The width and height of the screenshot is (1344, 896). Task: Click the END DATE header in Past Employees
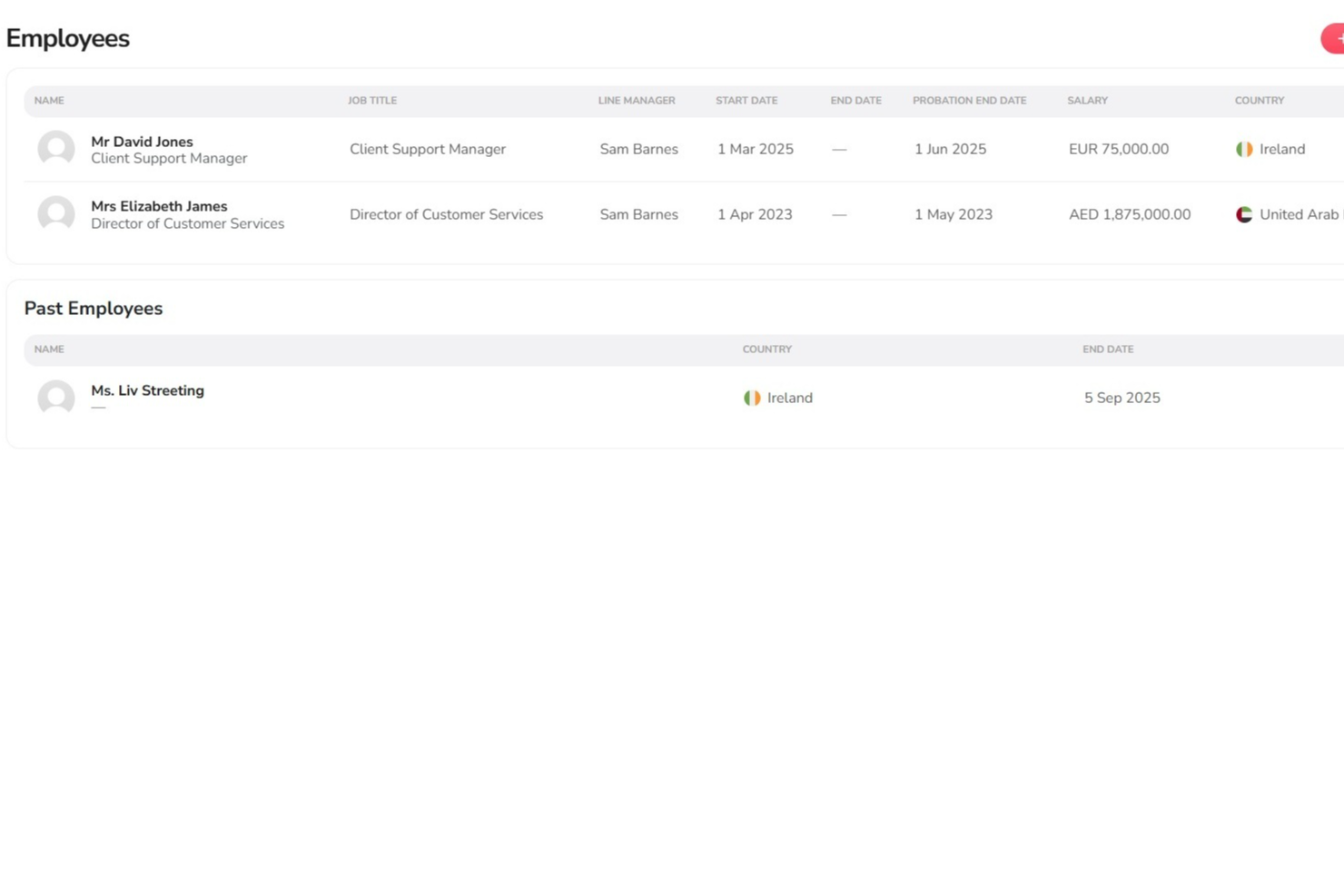pyautogui.click(x=1107, y=349)
